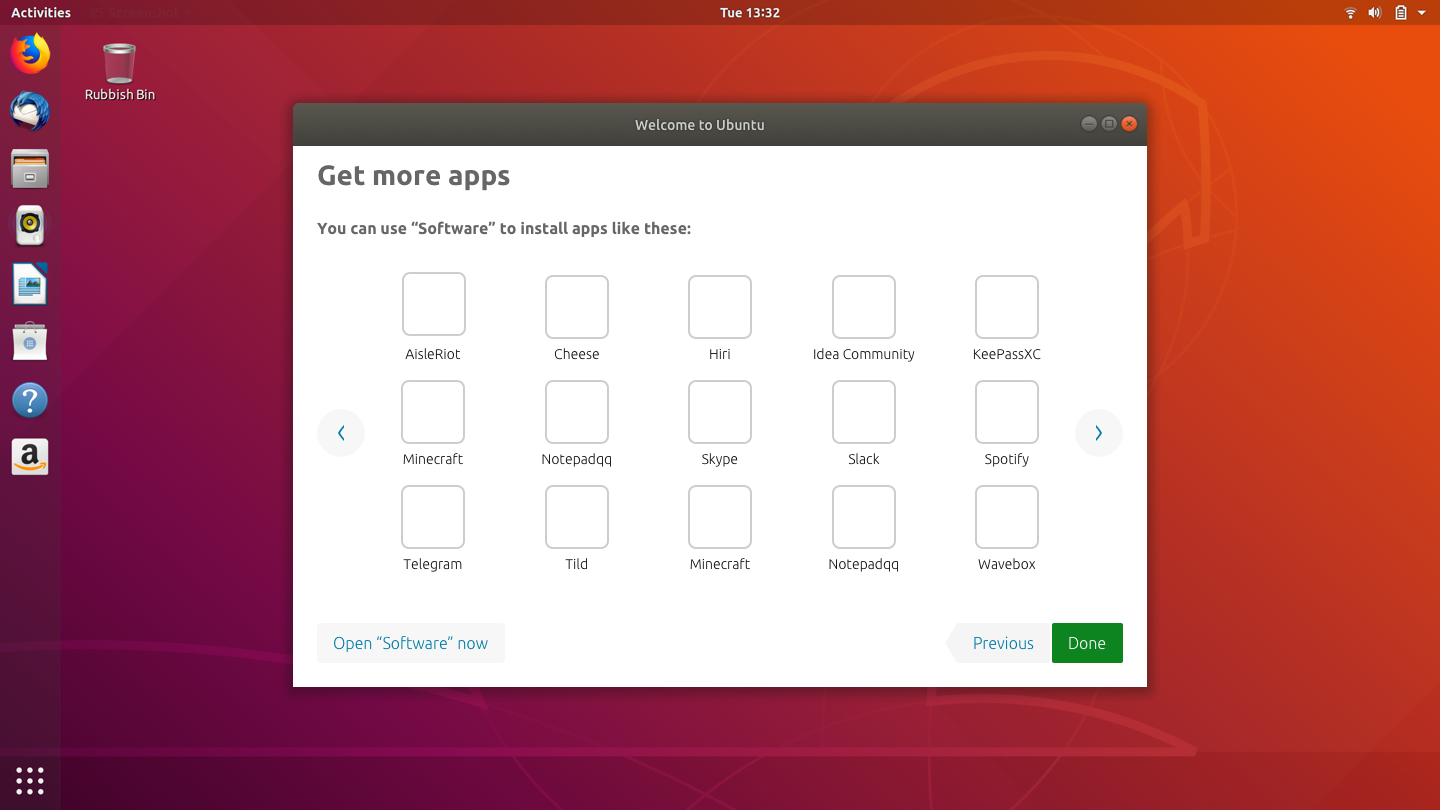The image size is (1440, 810).
Task: Select the Spotify app tile
Action: (x=1006, y=412)
